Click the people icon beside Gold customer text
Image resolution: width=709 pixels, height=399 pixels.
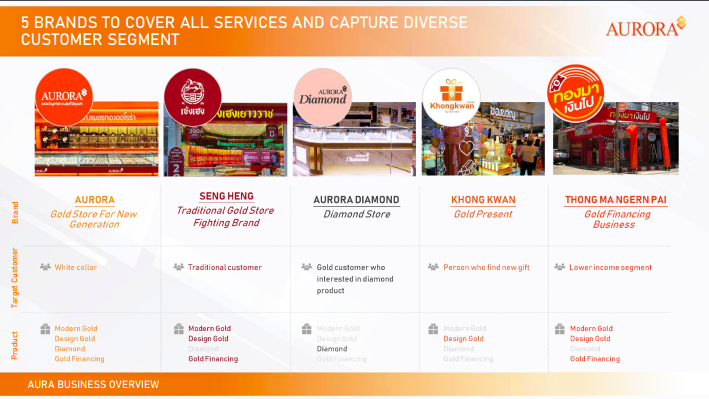pos(307,267)
